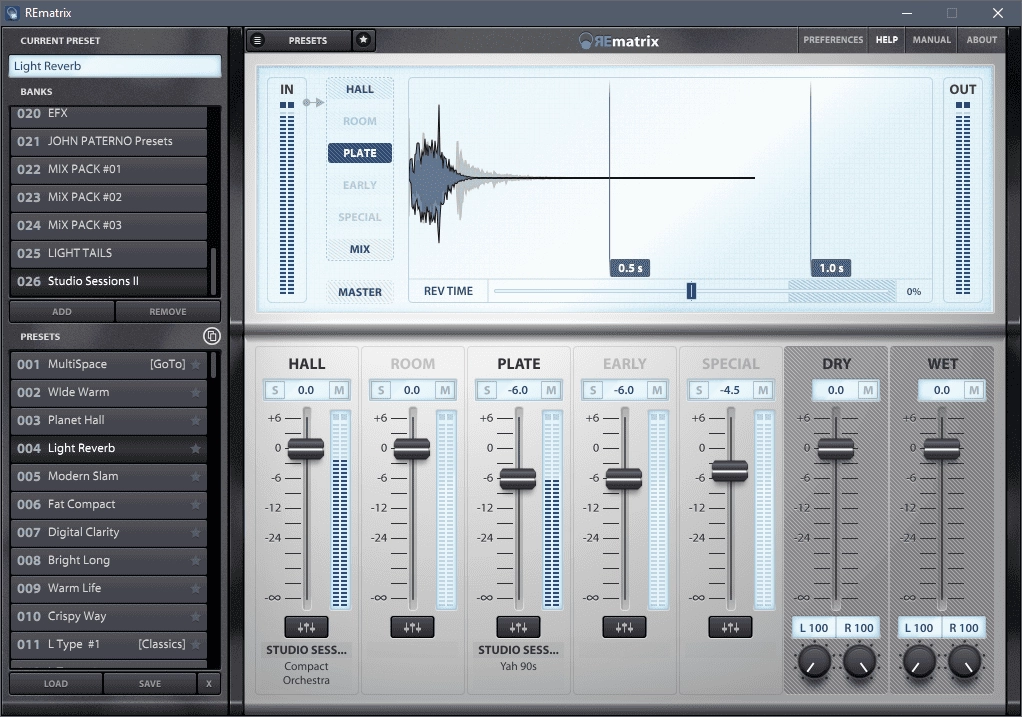Favorite the MultiSpace preset star
Image resolution: width=1022 pixels, height=717 pixels.
click(x=196, y=364)
